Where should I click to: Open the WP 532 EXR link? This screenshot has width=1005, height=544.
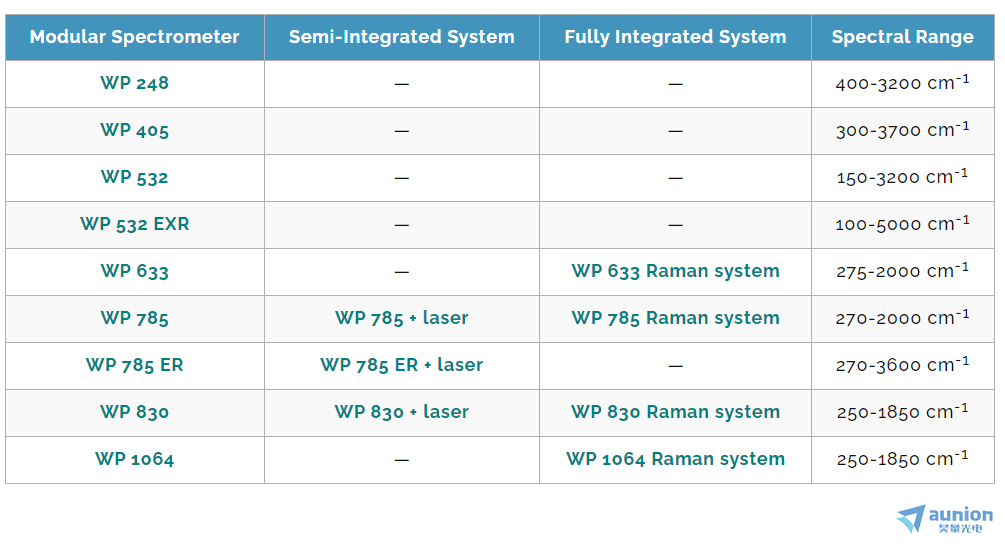click(x=135, y=224)
